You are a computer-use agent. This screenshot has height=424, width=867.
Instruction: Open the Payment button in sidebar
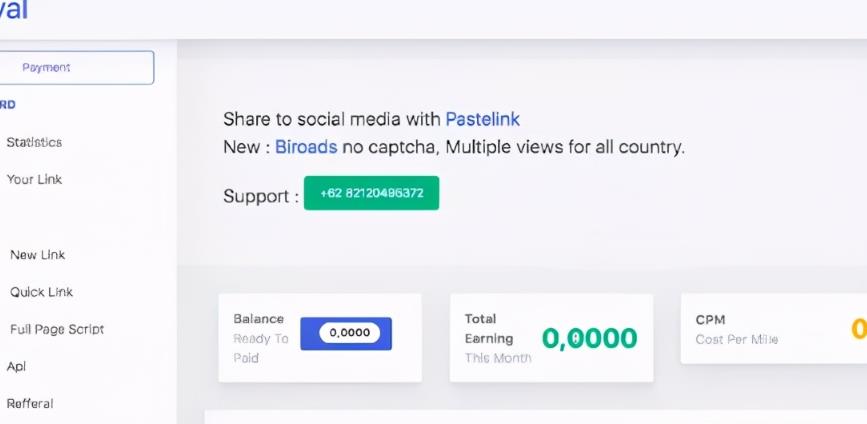pyautogui.click(x=76, y=67)
